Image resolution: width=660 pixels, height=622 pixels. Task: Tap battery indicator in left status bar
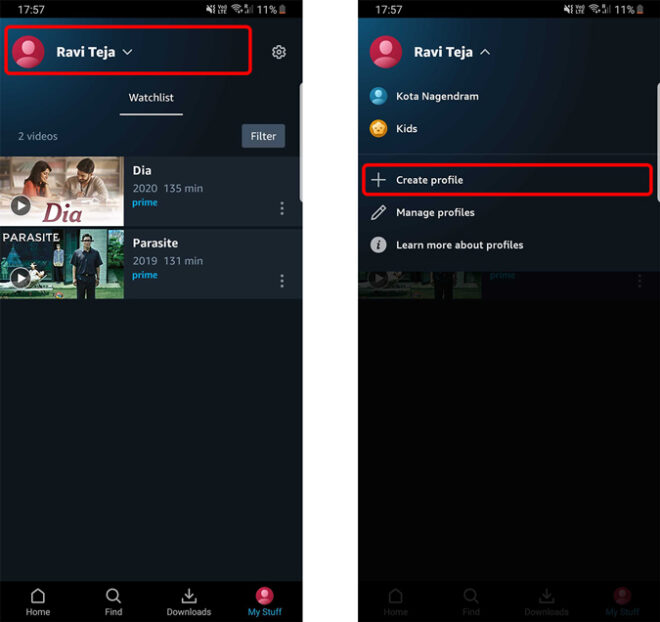click(x=282, y=9)
